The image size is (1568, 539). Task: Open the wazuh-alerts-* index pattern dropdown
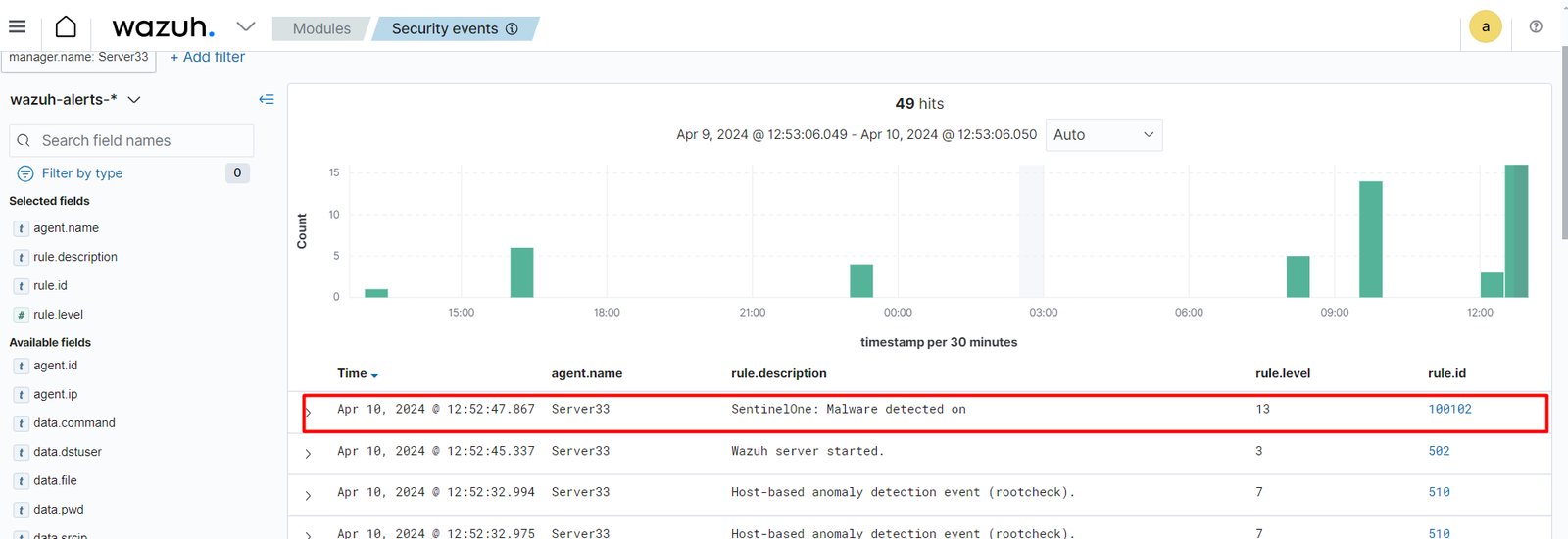[134, 100]
